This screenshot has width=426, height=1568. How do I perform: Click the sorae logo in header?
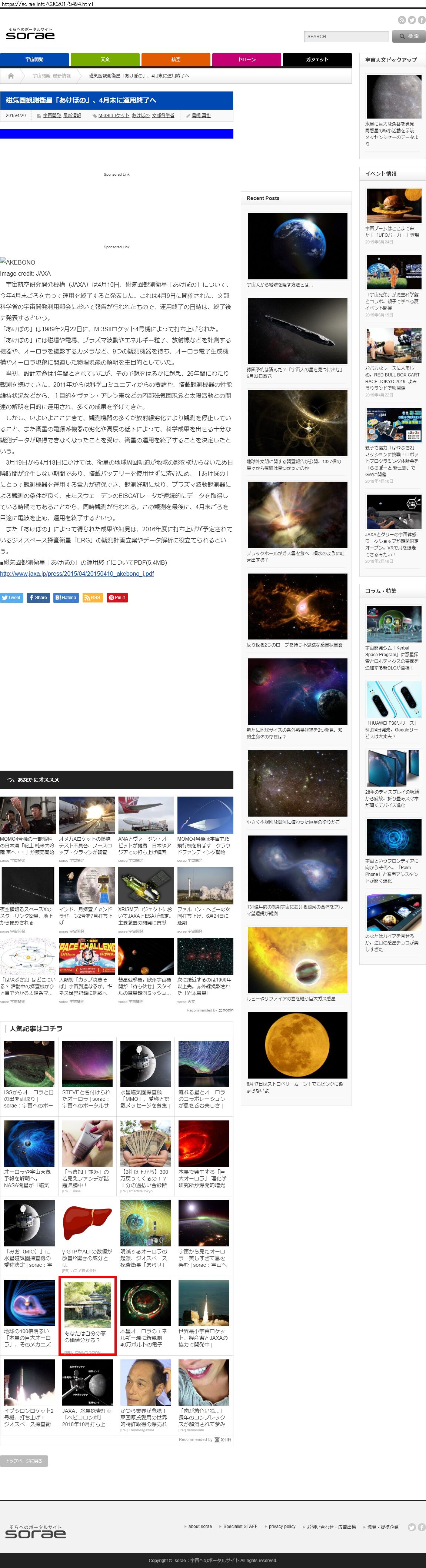click(30, 33)
